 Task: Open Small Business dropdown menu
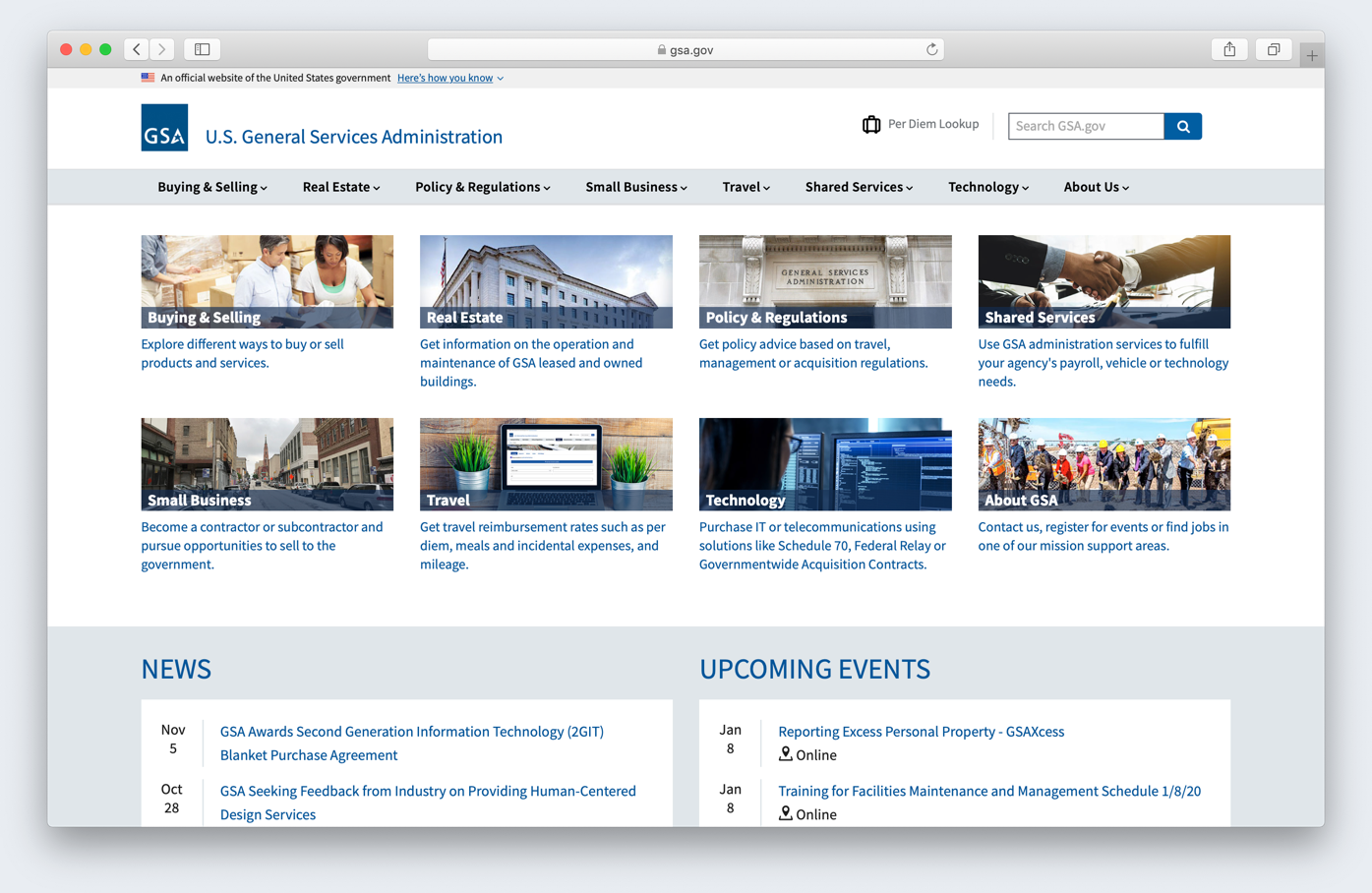click(636, 187)
